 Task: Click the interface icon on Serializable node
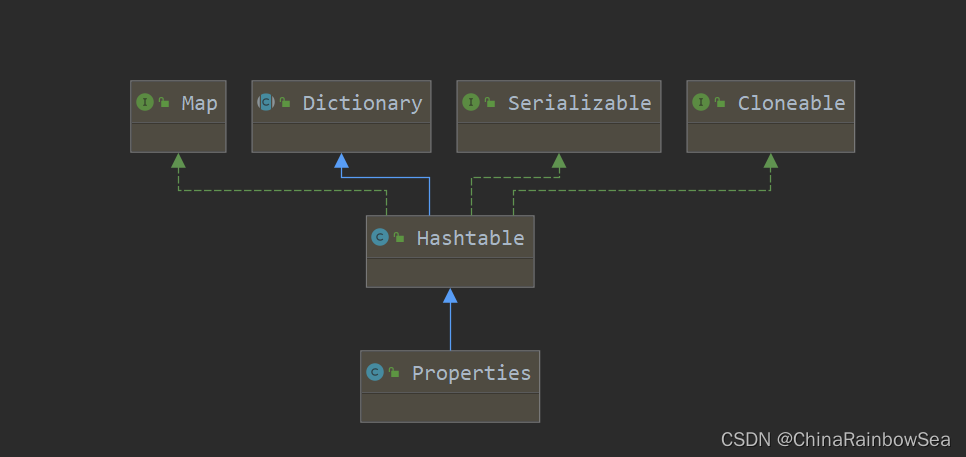pos(471,102)
